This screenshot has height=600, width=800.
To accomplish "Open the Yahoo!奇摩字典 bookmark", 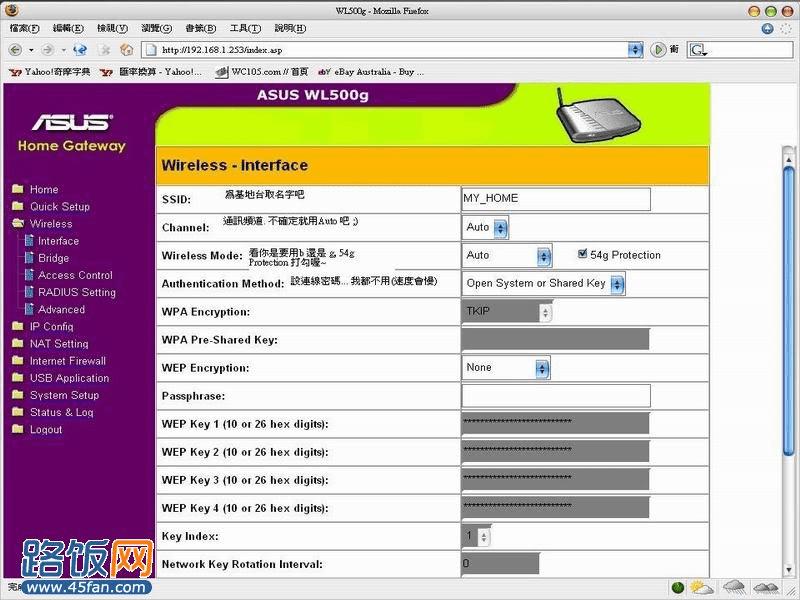I will tap(49, 72).
